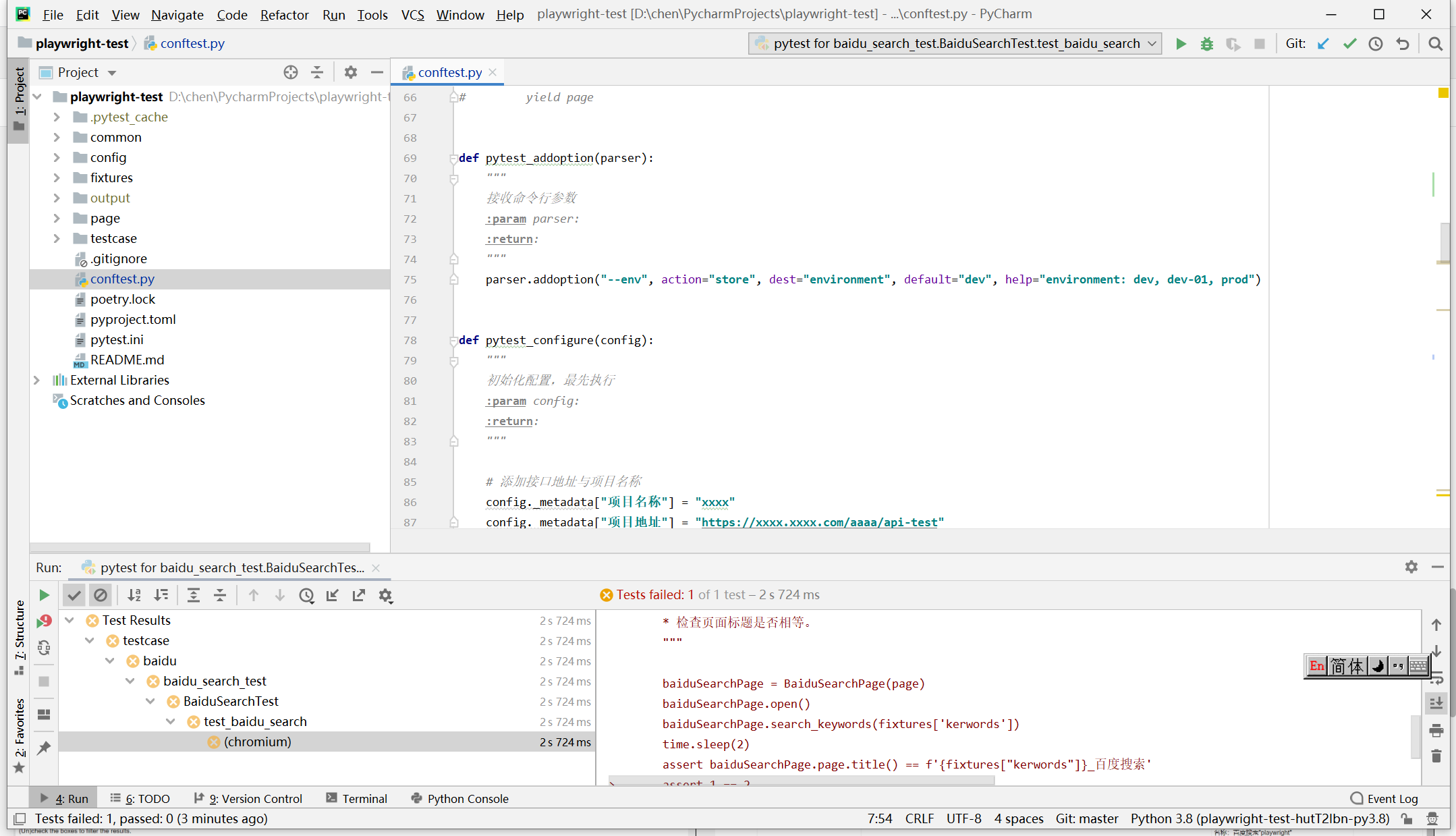The height and width of the screenshot is (836, 1456).
Task: Open Git history clock icon
Action: click(x=1376, y=44)
